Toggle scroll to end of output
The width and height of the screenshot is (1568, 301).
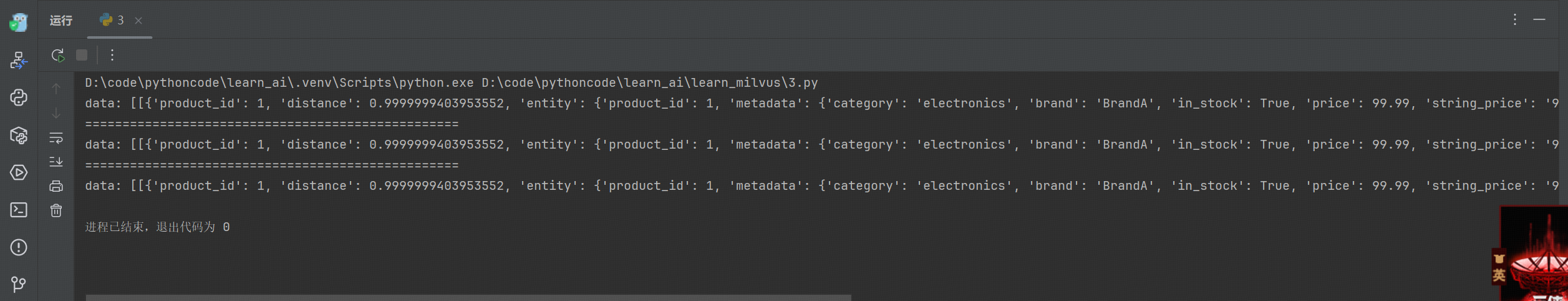point(56,162)
